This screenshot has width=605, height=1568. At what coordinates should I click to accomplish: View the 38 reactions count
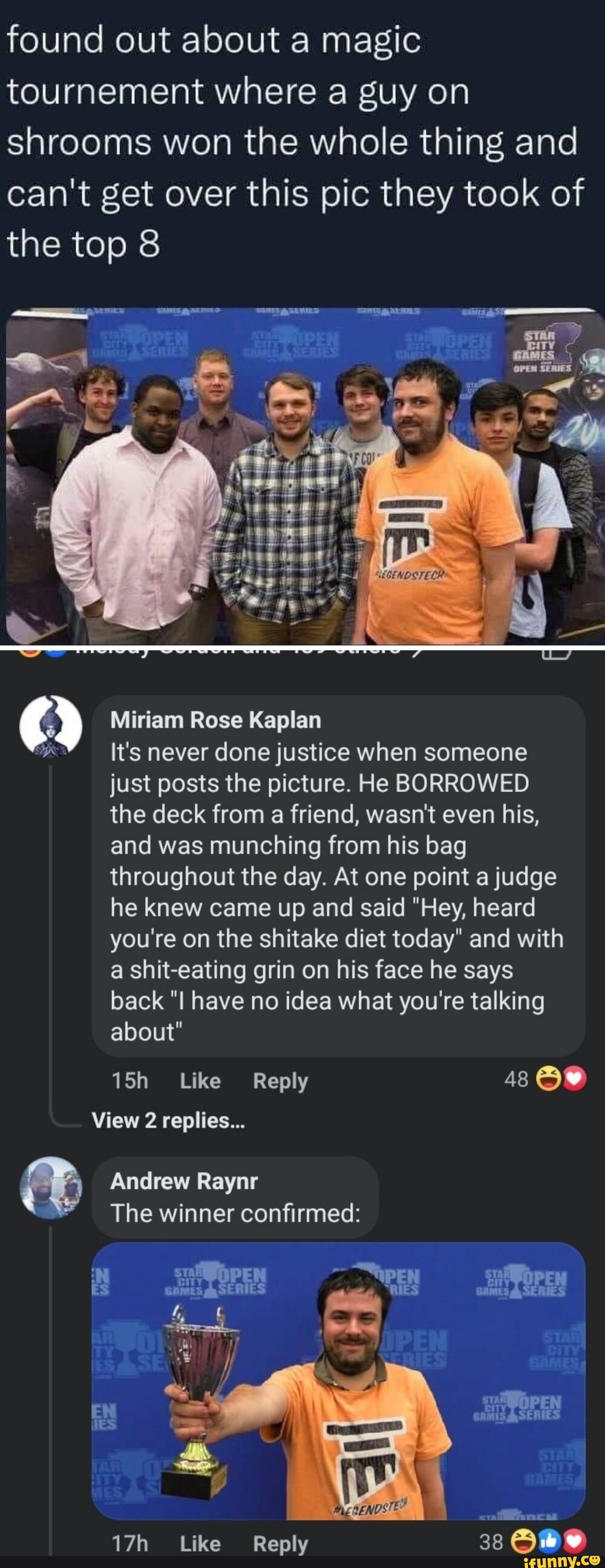[491, 1541]
